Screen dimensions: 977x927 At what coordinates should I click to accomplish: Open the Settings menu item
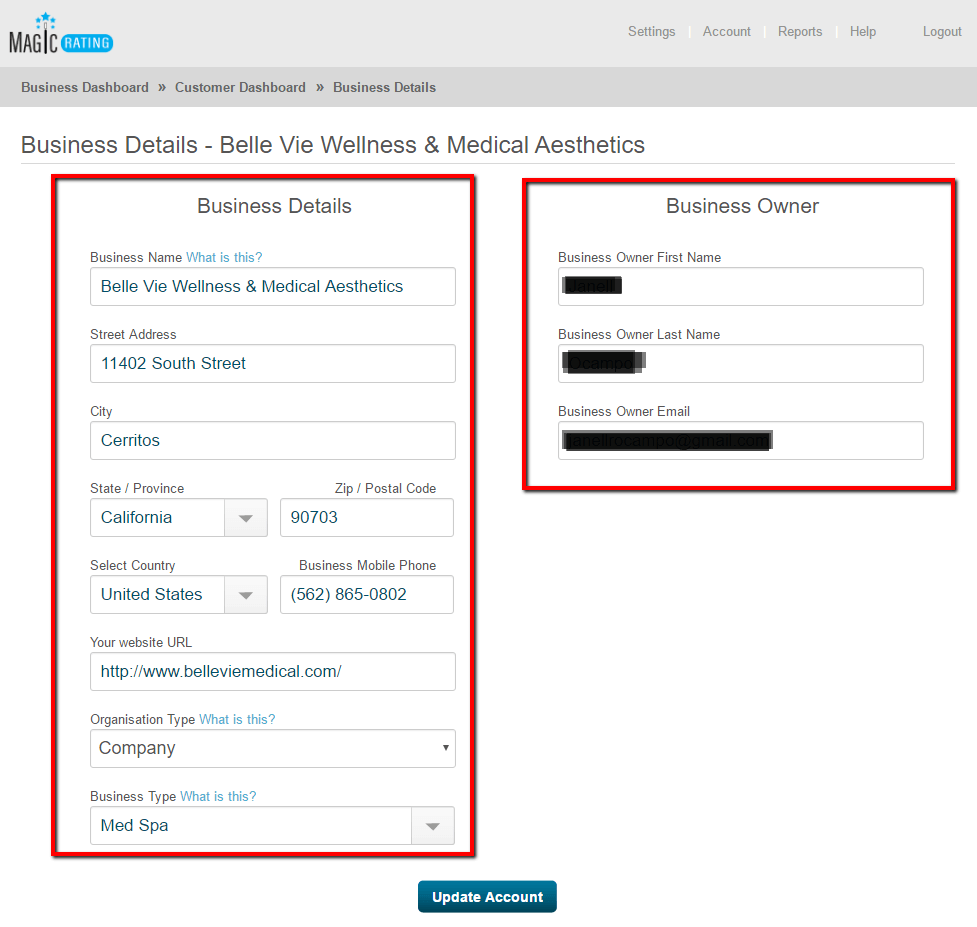click(x=651, y=32)
